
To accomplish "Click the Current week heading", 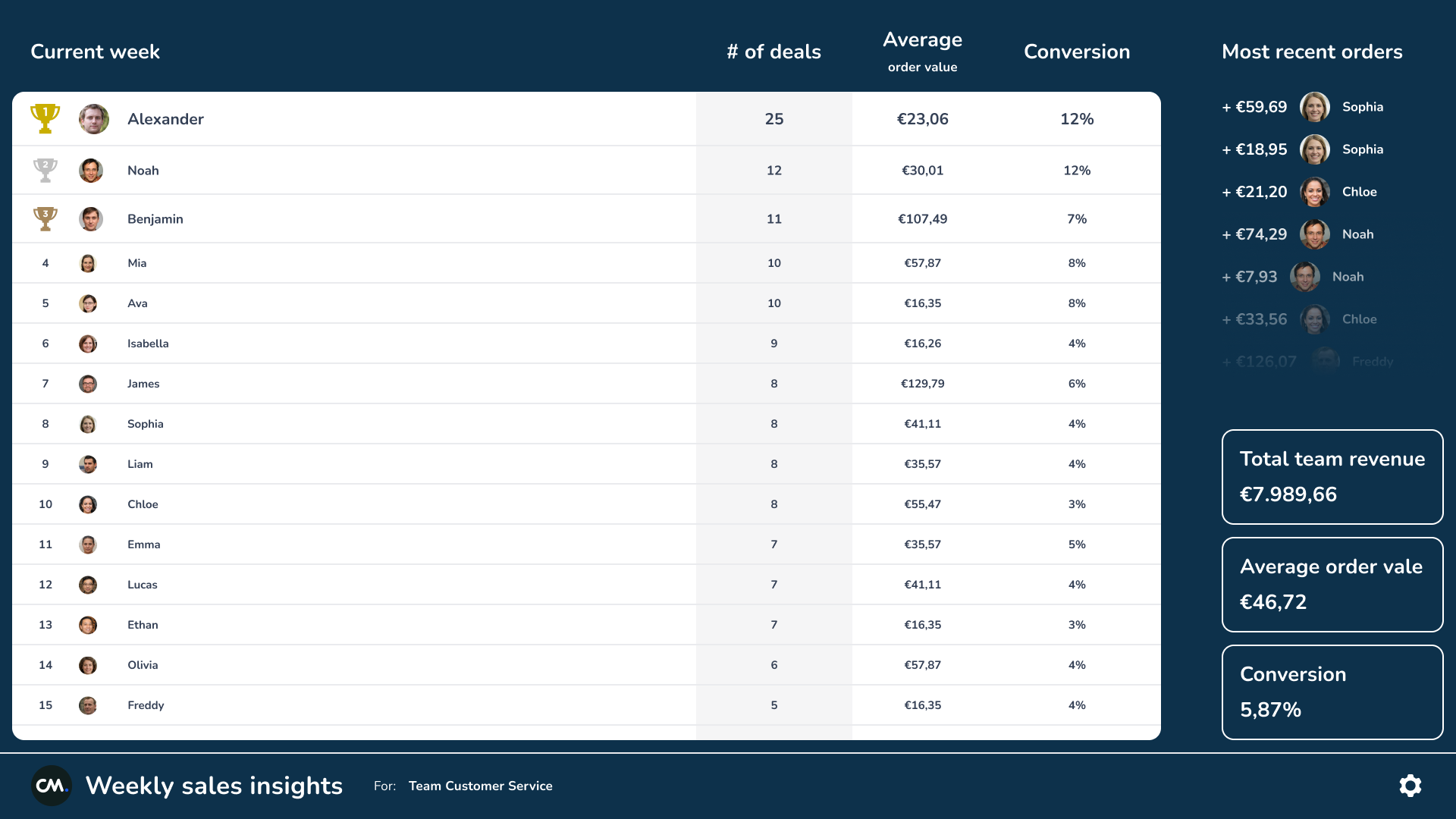I will 95,52.
